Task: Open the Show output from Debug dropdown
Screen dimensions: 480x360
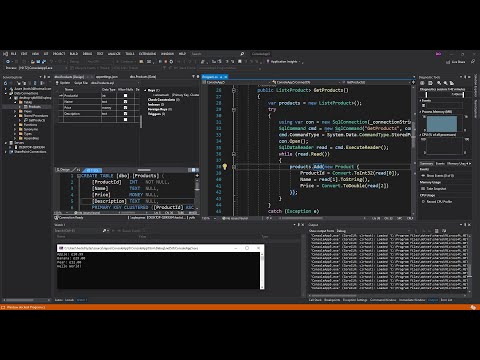Action: [374, 231]
